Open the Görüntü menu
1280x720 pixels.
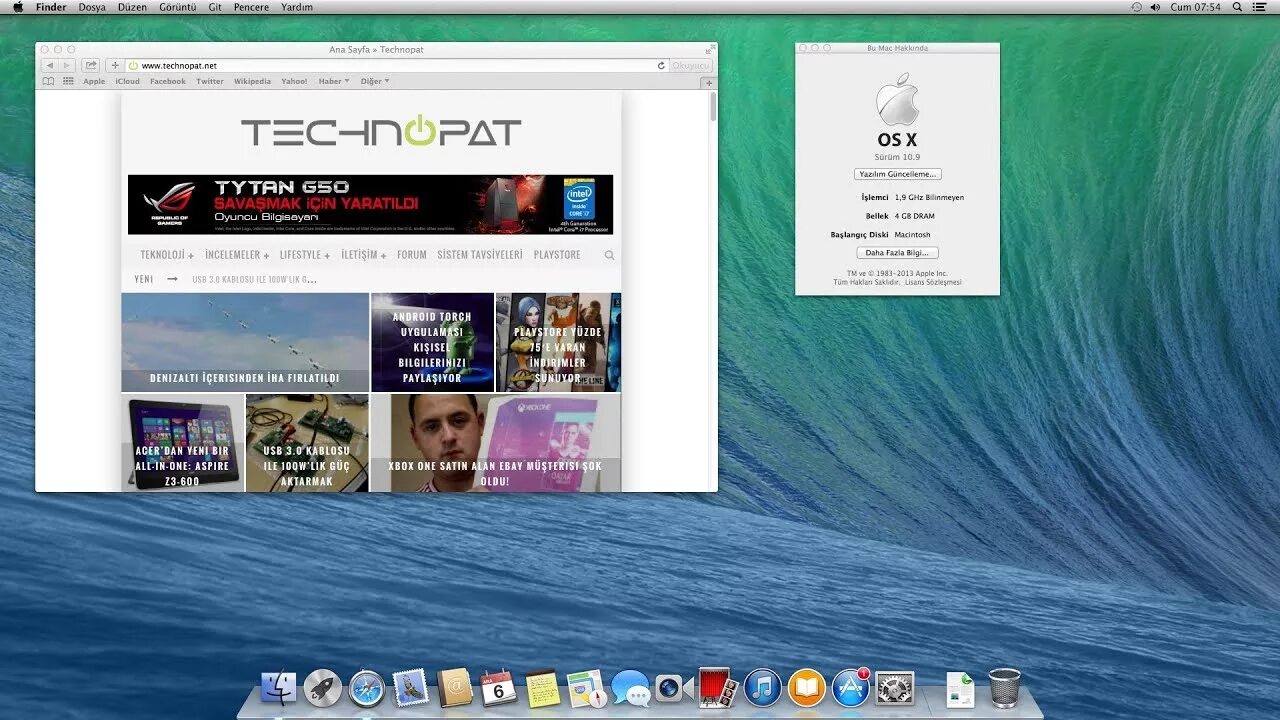pyautogui.click(x=178, y=7)
